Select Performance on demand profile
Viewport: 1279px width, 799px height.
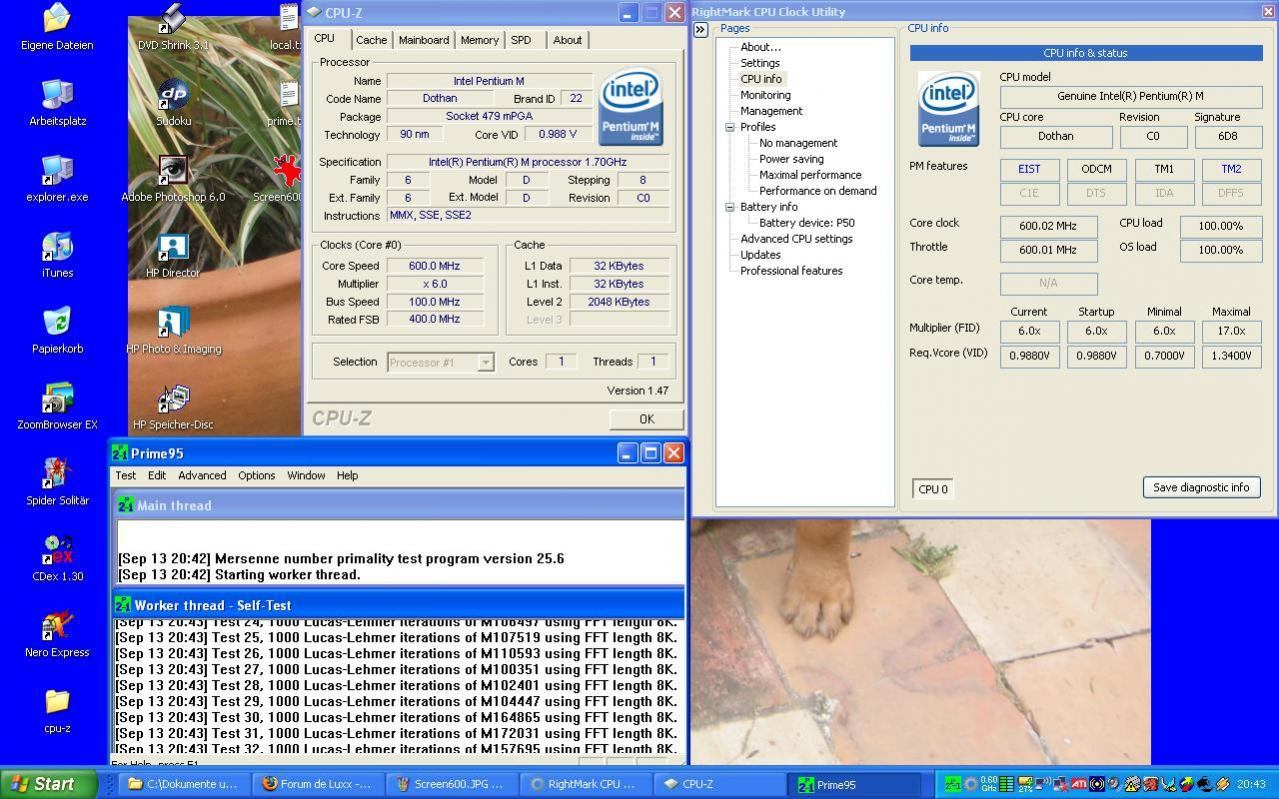pyautogui.click(x=818, y=191)
